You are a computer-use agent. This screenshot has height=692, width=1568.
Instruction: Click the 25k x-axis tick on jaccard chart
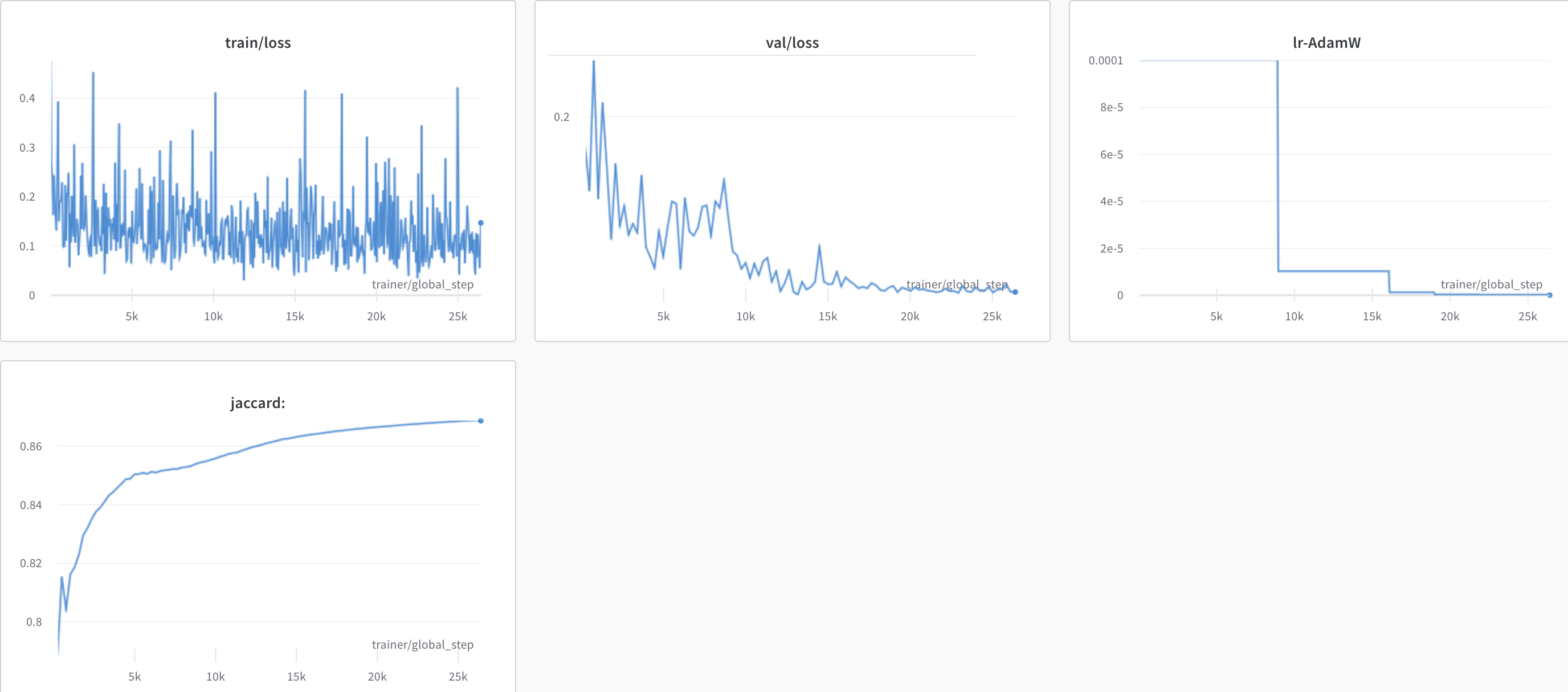click(458, 677)
